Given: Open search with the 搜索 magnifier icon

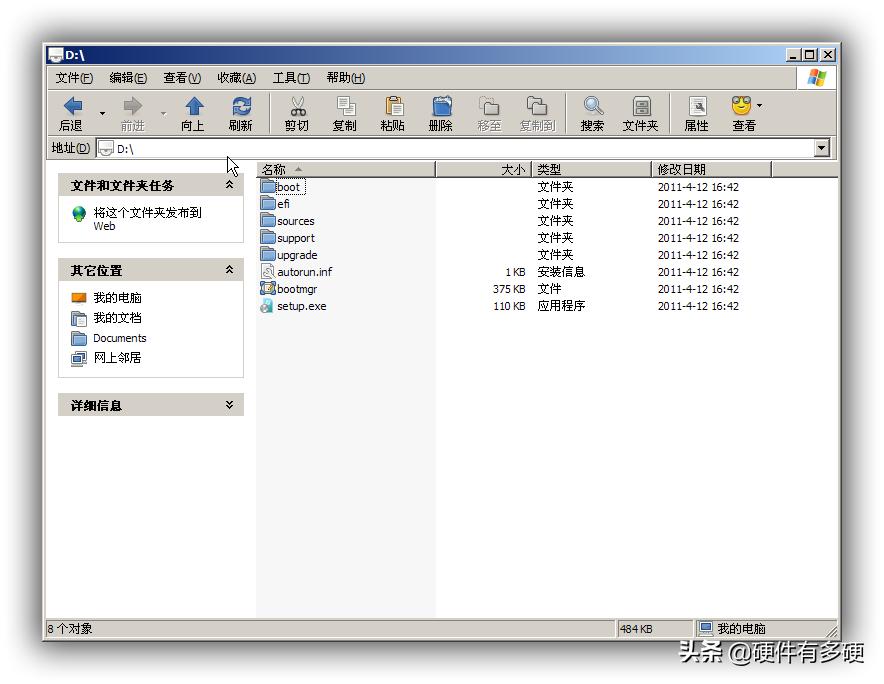Looking at the screenshot, I should pos(592,106).
